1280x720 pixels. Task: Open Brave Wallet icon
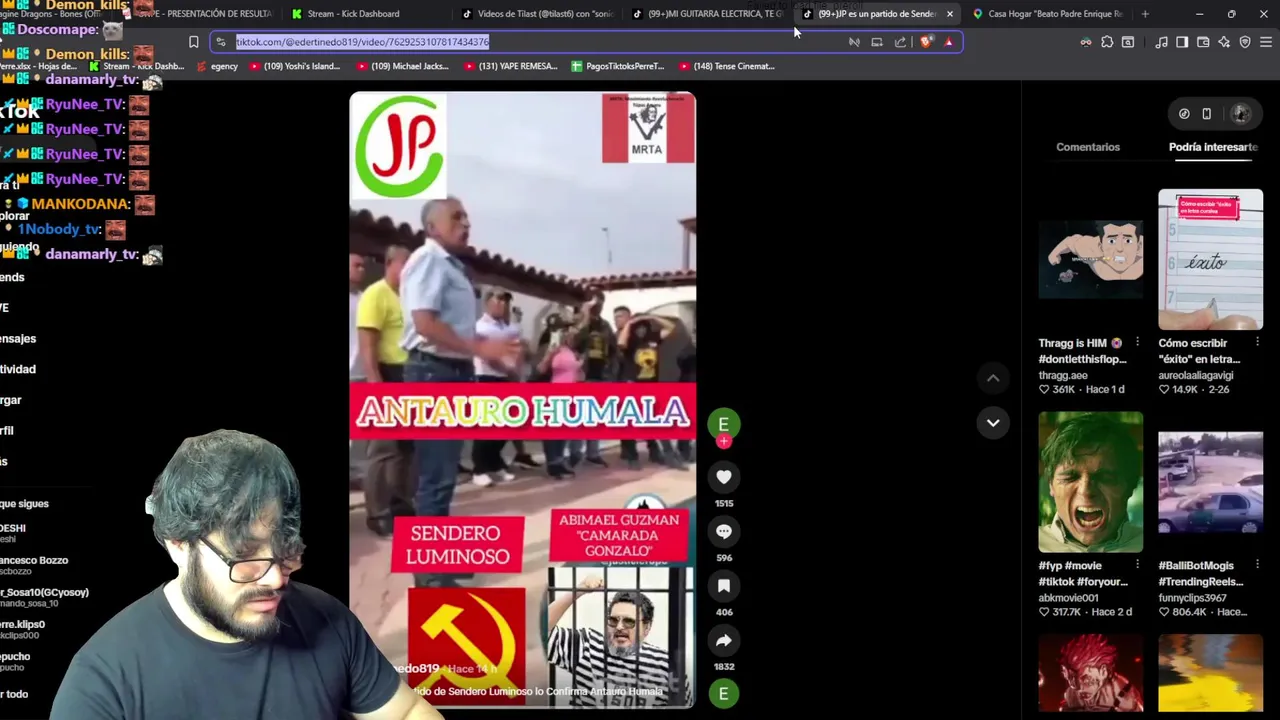point(1203,42)
